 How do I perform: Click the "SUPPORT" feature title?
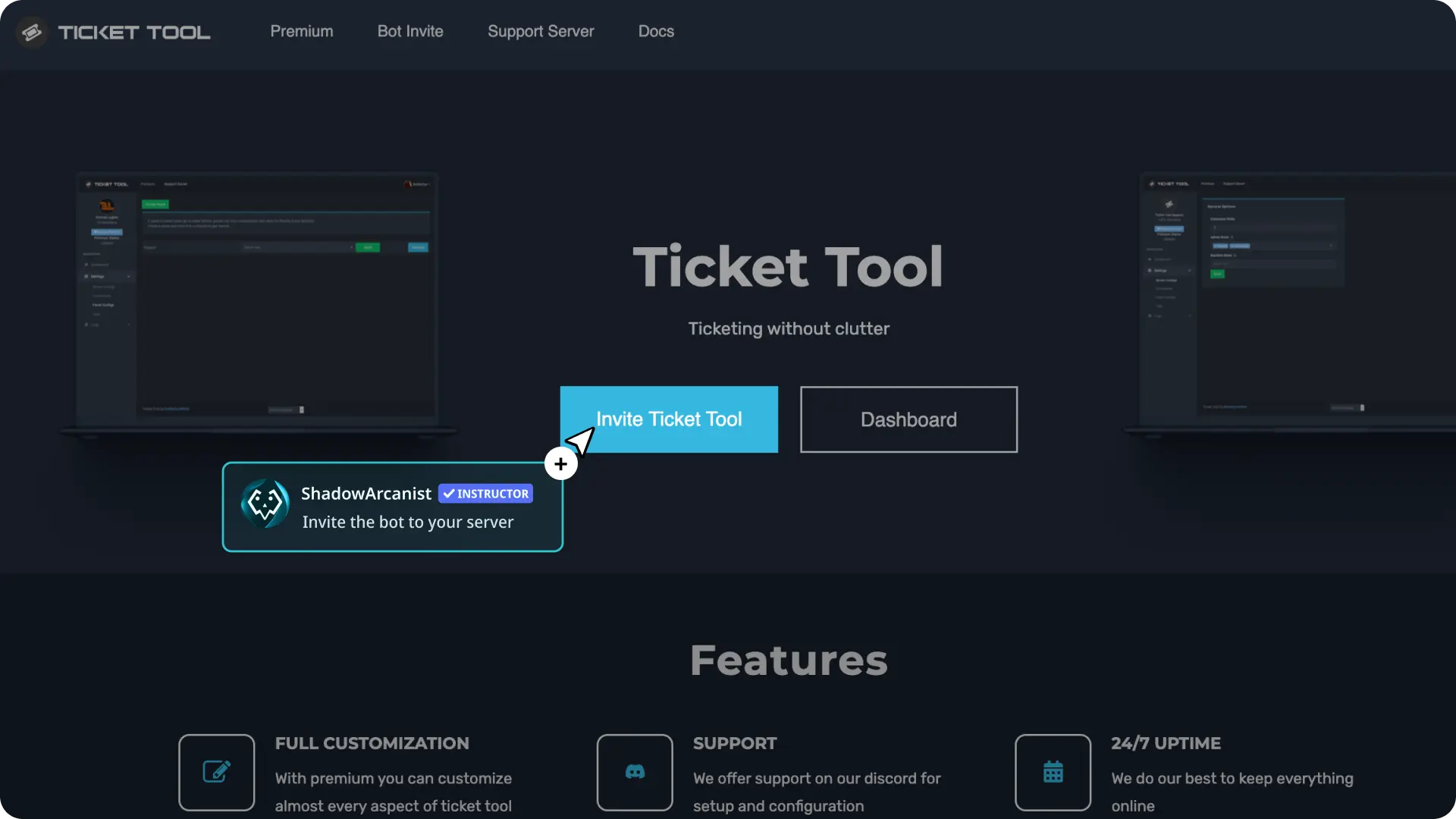(x=735, y=743)
